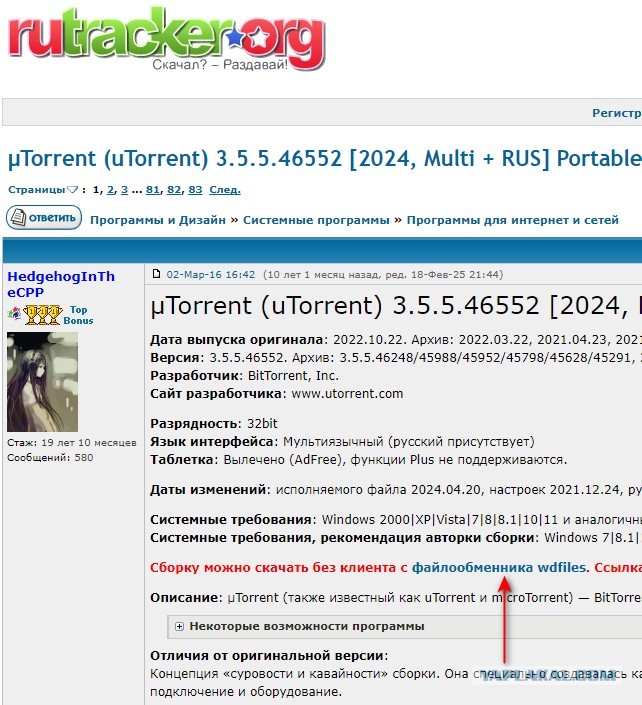Viewport: 642px width, 705px height.
Task: Select the 'Даты изменений' line
Action: click(x=396, y=489)
